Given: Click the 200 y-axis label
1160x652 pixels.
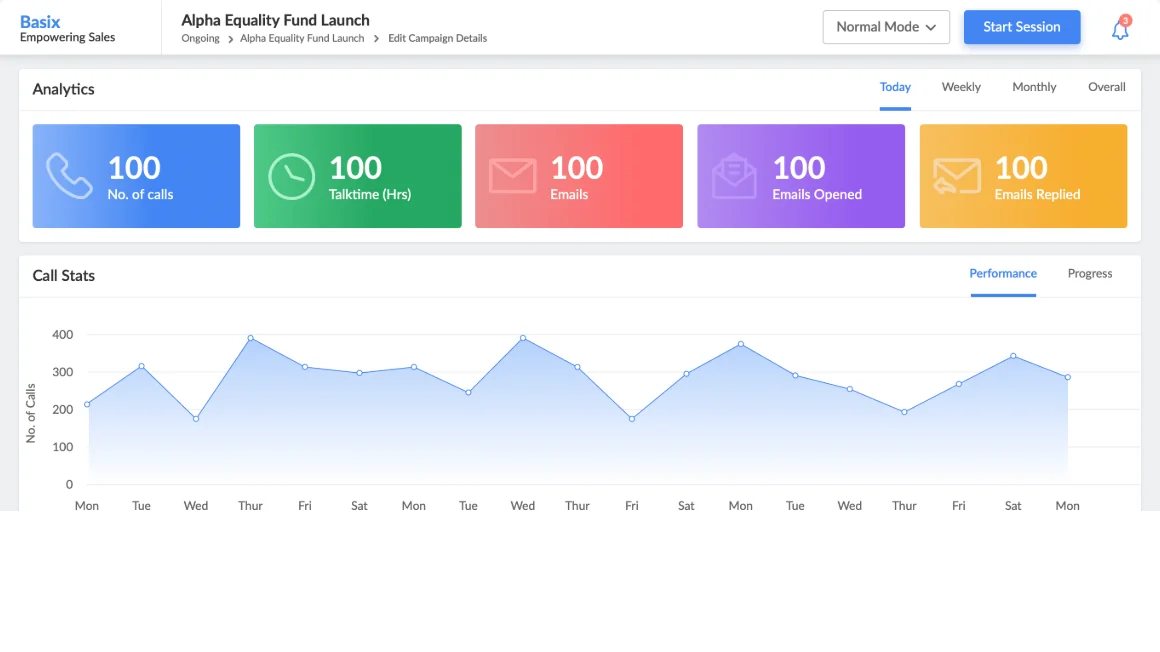Looking at the screenshot, I should (x=63, y=409).
